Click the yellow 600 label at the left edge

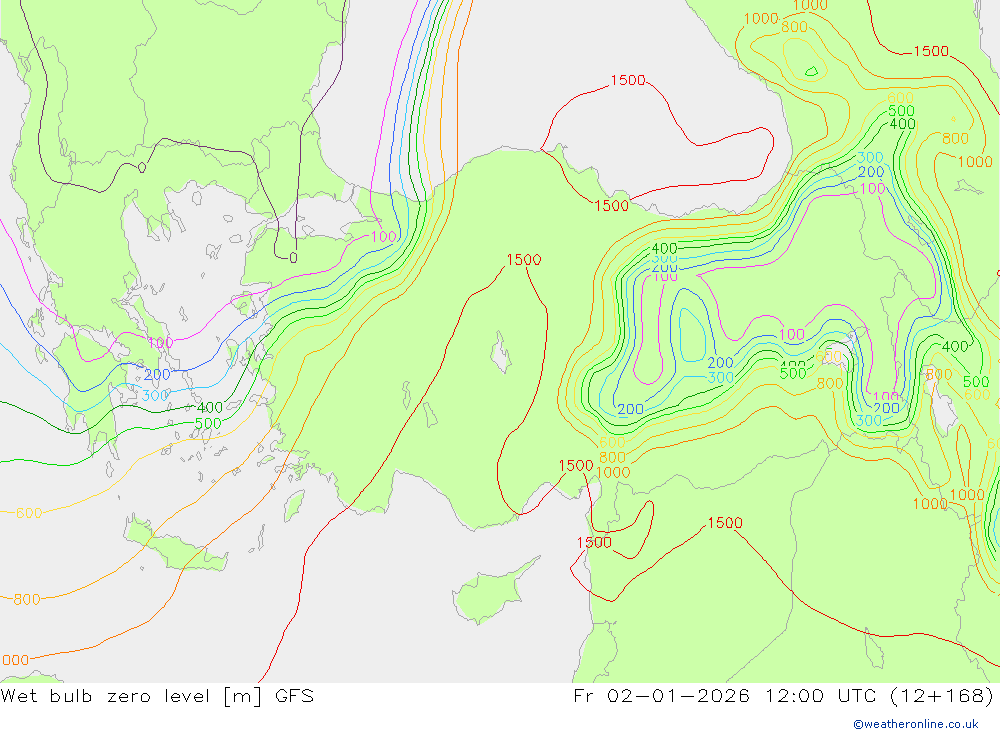[29, 513]
